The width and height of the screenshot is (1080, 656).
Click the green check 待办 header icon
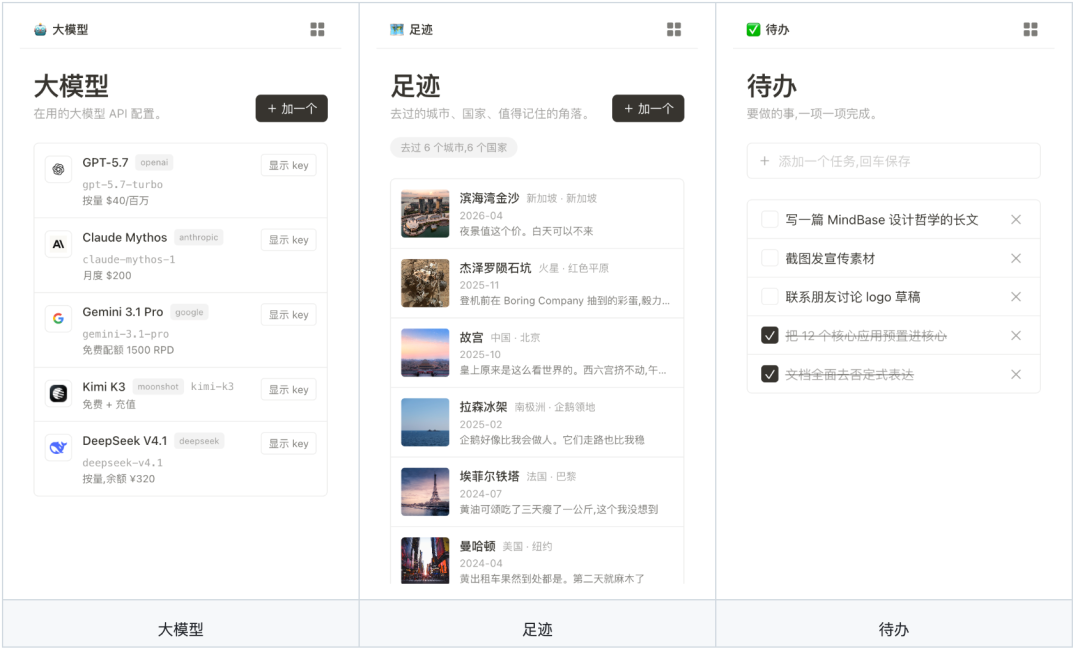pos(754,30)
